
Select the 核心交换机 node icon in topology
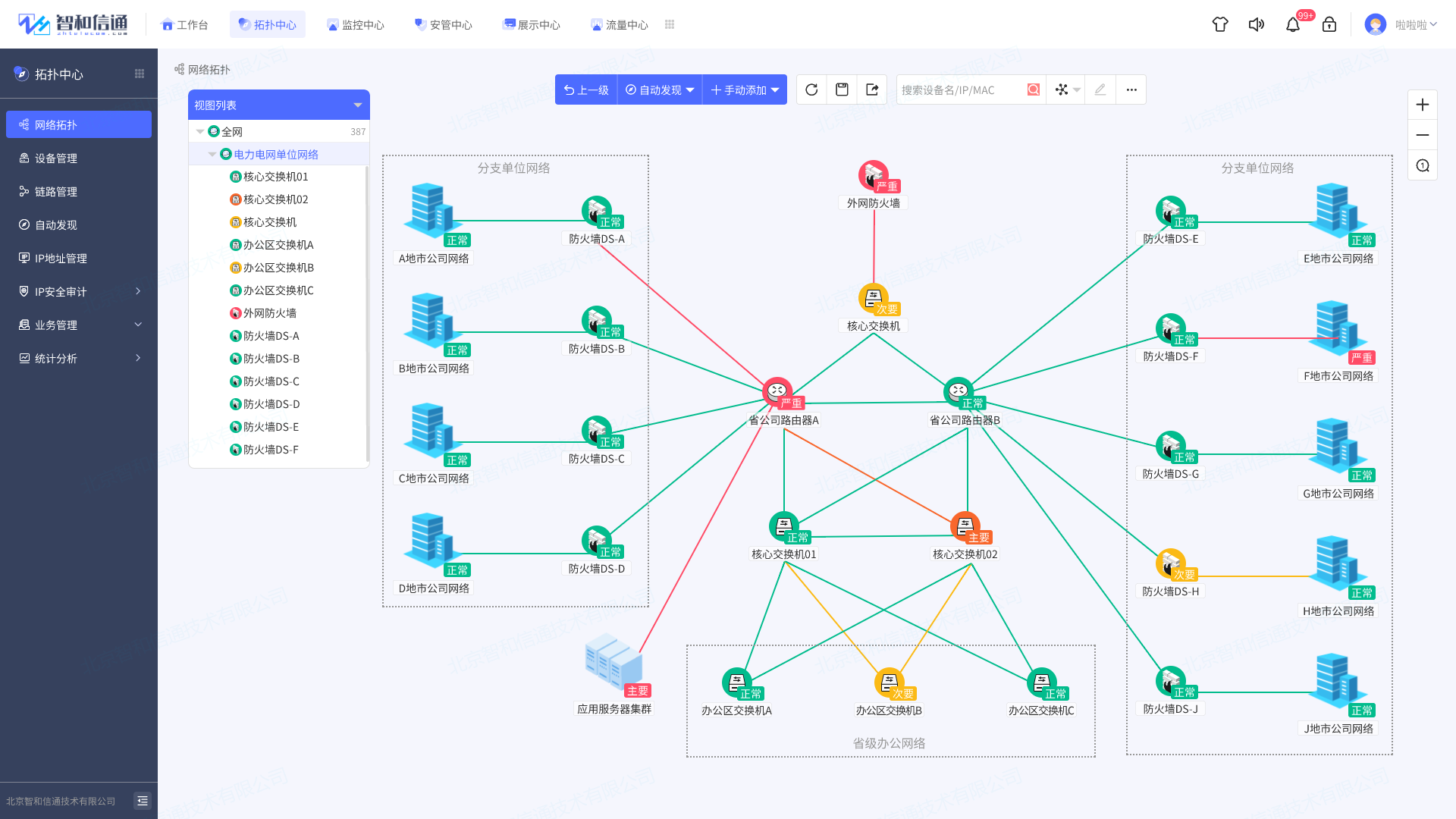coord(874,299)
